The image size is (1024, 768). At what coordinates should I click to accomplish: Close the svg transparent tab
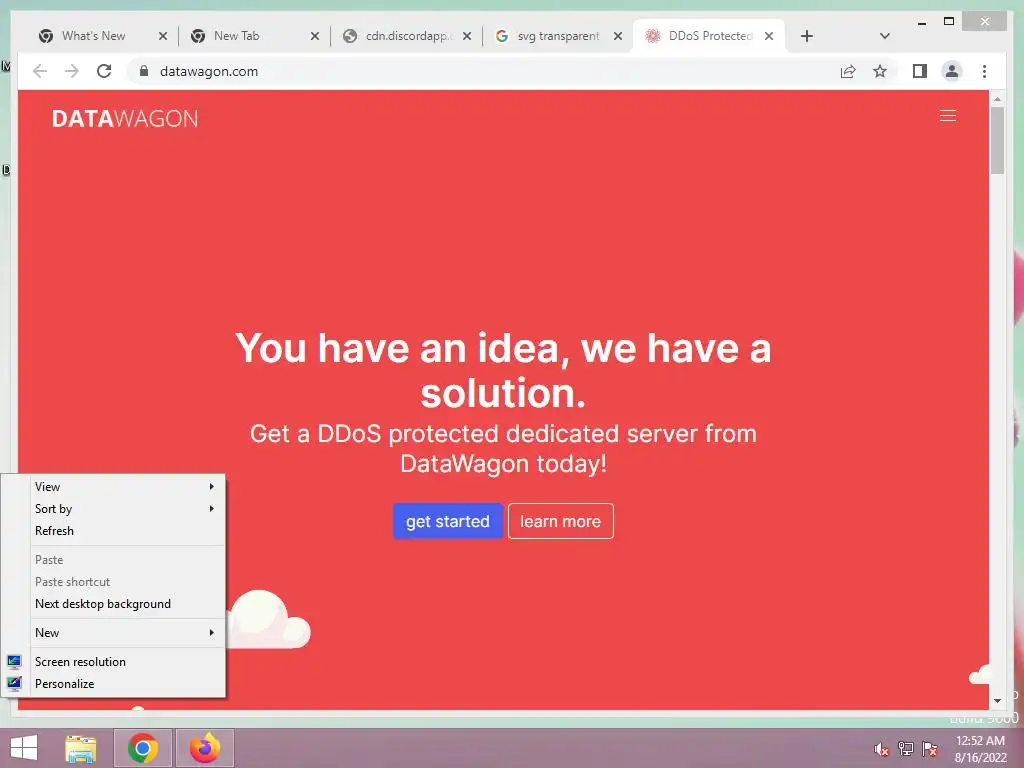point(618,36)
